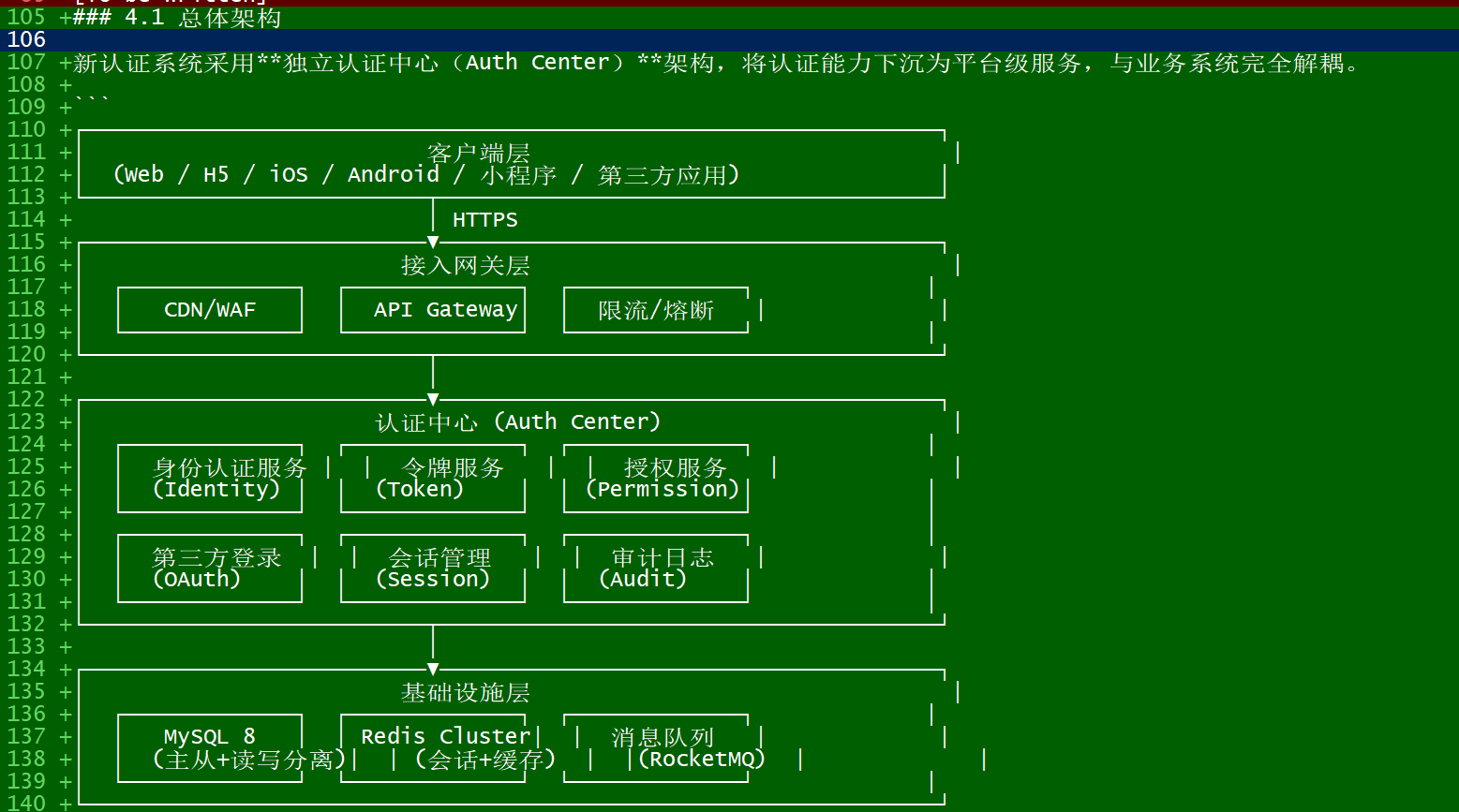Click the "(会话+缓存)" label
The height and width of the screenshot is (812, 1459).
[485, 760]
